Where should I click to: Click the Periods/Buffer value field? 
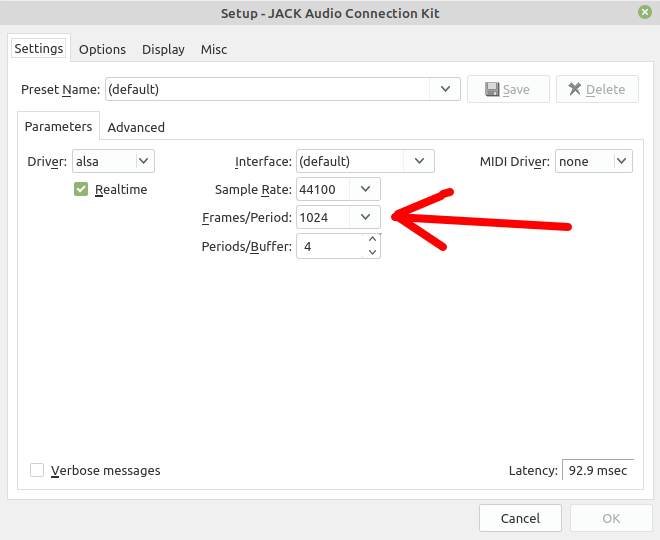click(330, 246)
